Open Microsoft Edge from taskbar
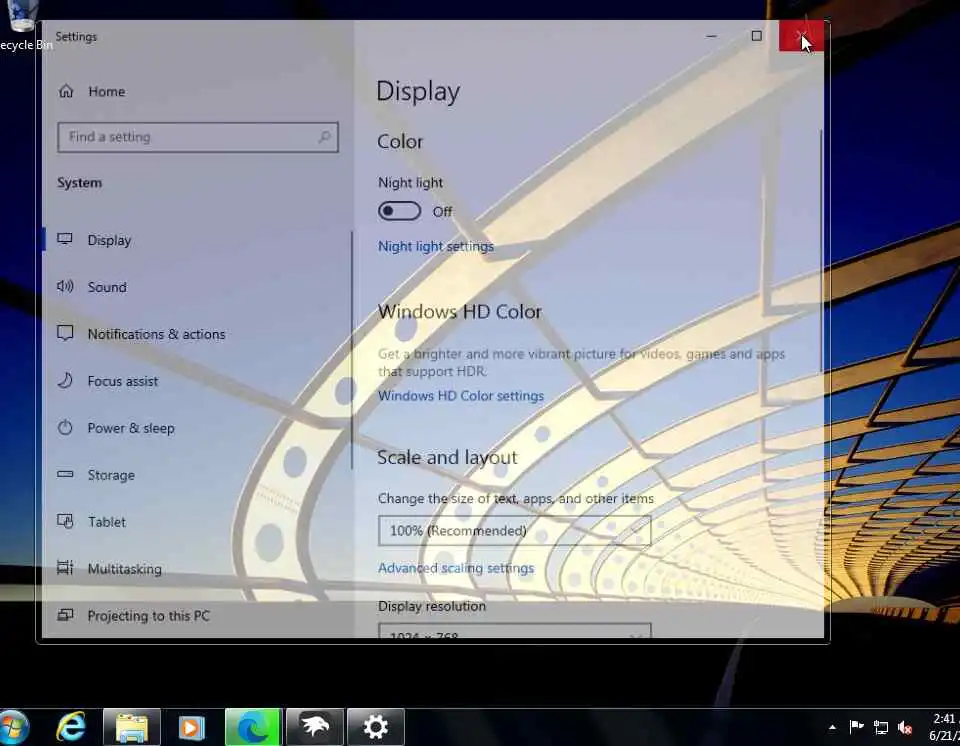 tap(253, 728)
